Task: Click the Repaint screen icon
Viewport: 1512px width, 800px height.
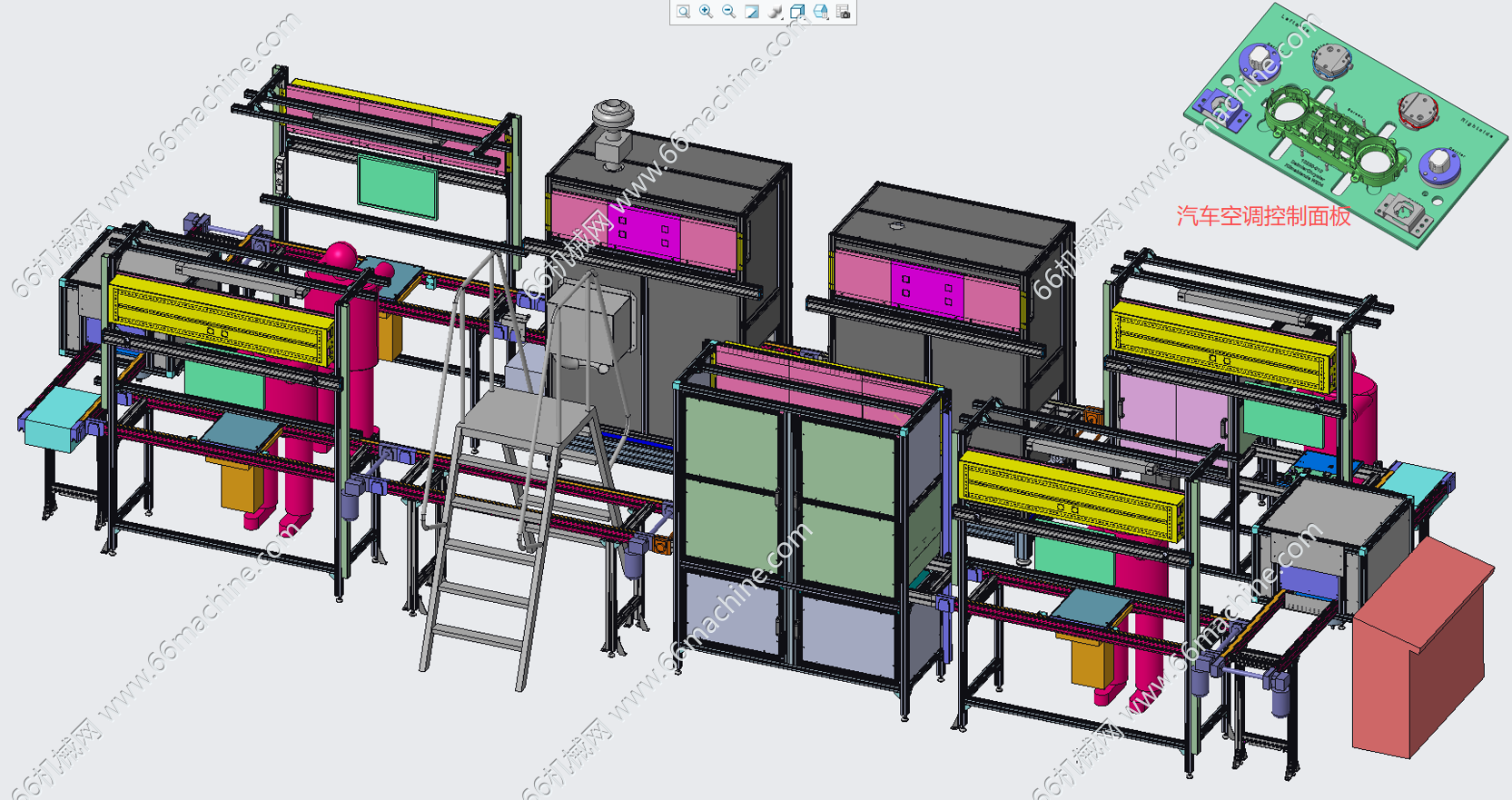Action: (752, 12)
